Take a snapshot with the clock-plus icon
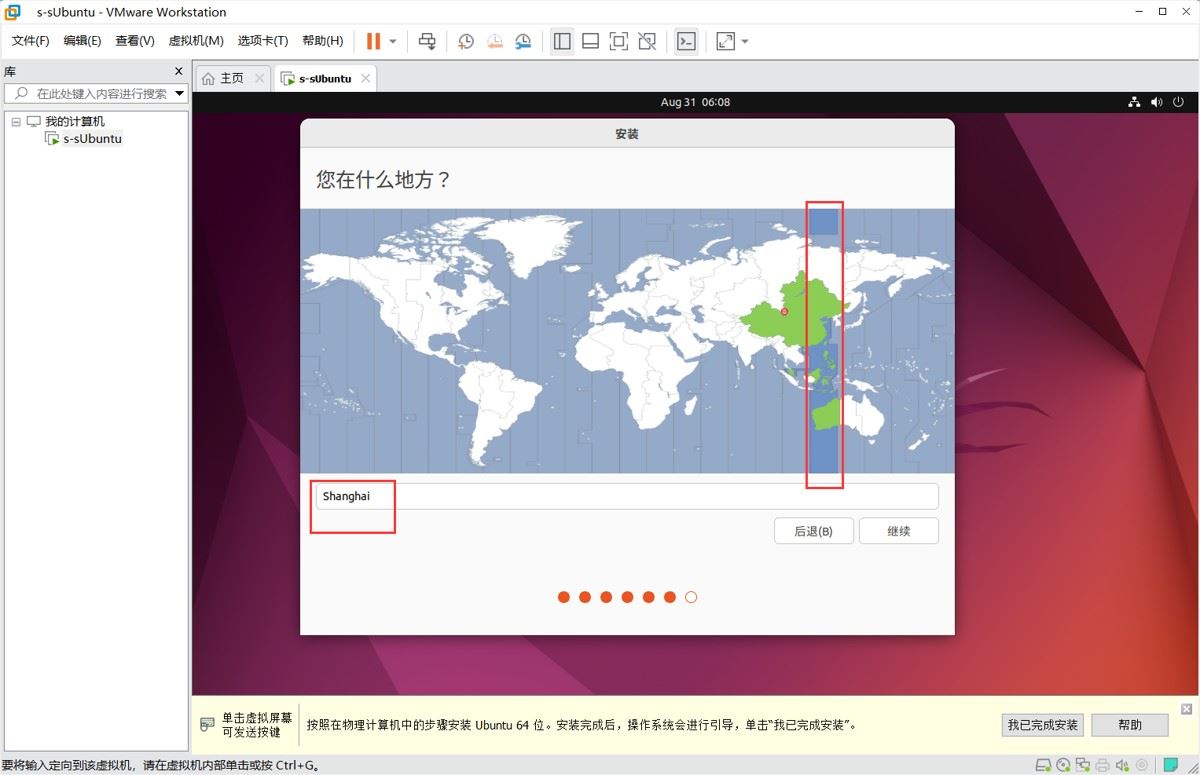1200x775 pixels. click(466, 41)
